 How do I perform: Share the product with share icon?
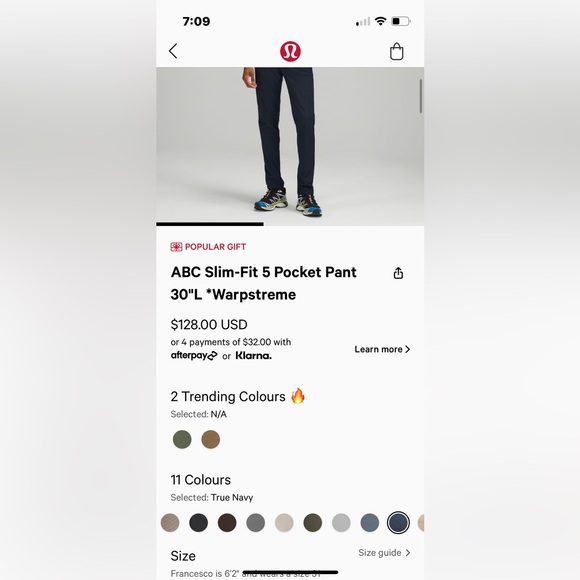(x=398, y=273)
